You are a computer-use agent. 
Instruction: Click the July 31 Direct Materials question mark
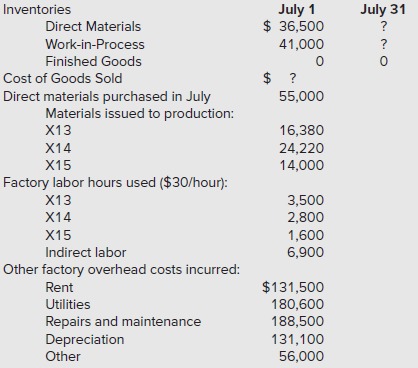pos(384,27)
